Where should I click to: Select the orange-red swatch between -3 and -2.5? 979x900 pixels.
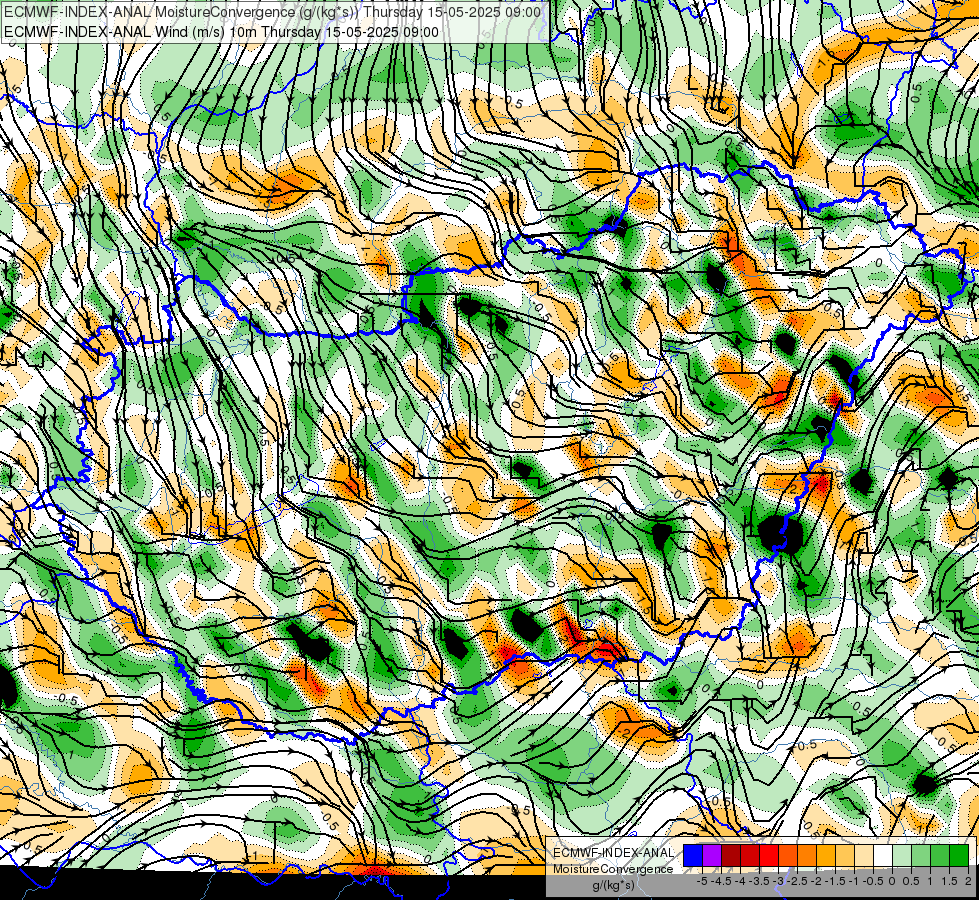788,855
